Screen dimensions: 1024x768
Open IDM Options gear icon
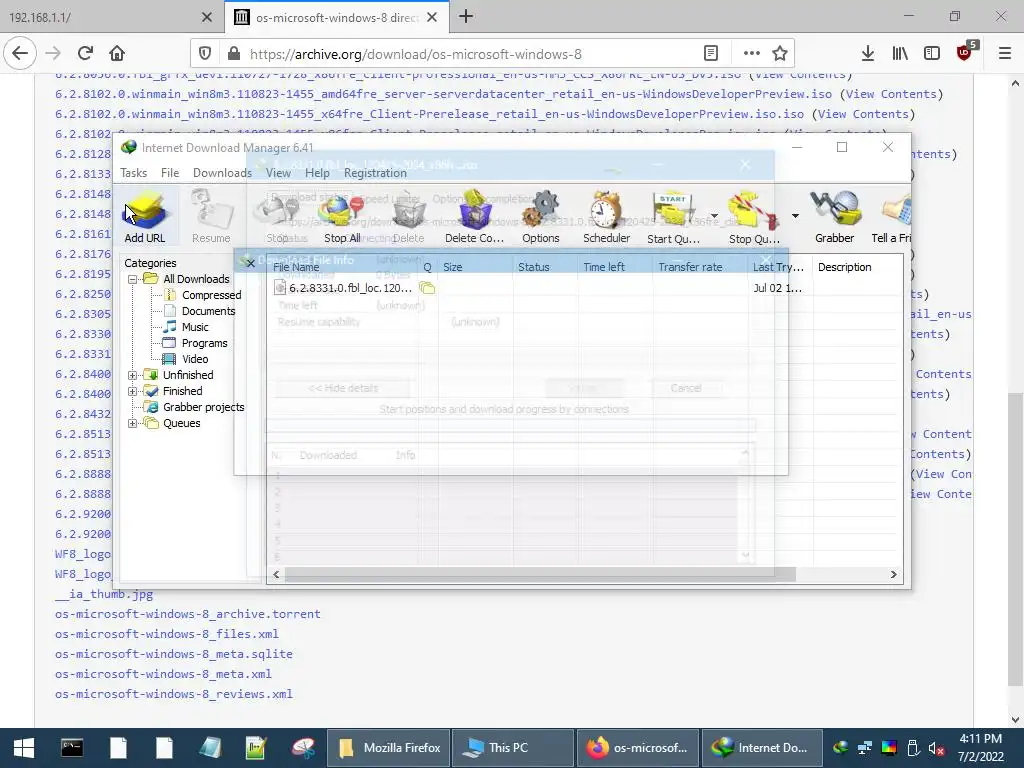click(541, 217)
